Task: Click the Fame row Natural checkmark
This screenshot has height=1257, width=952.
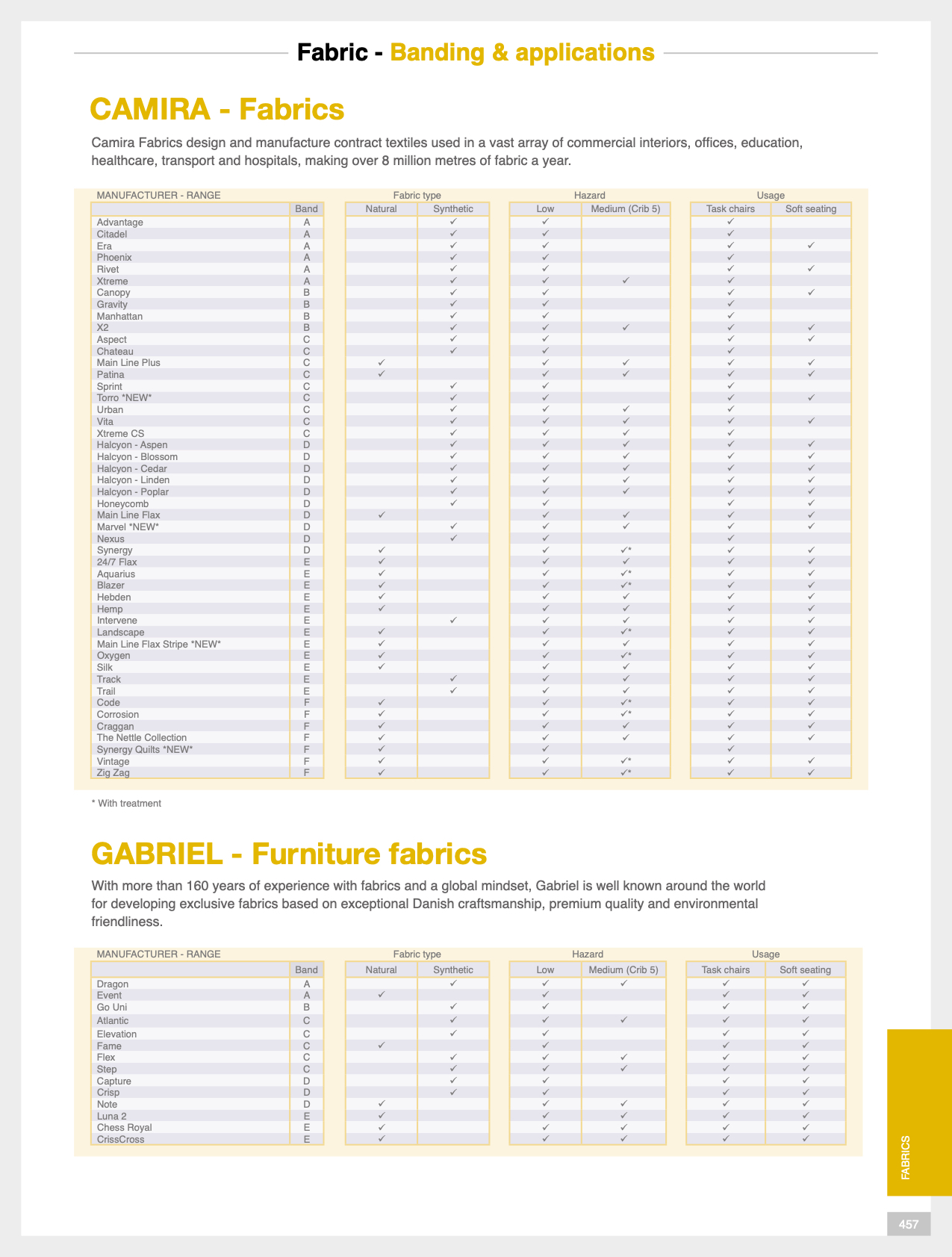Action: [x=381, y=1046]
